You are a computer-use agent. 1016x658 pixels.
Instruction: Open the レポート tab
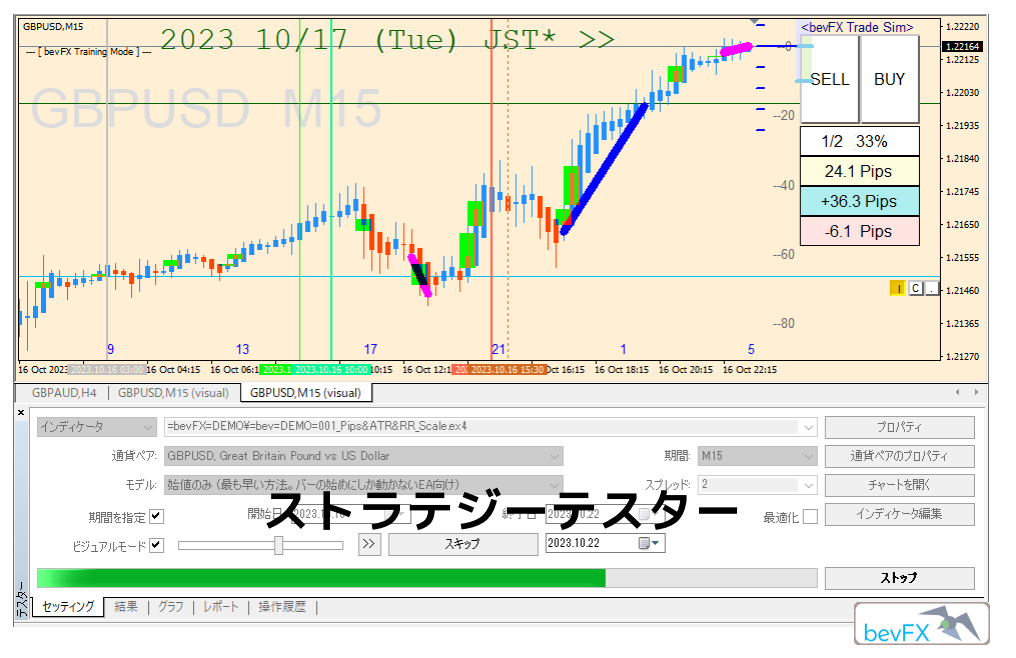point(220,607)
